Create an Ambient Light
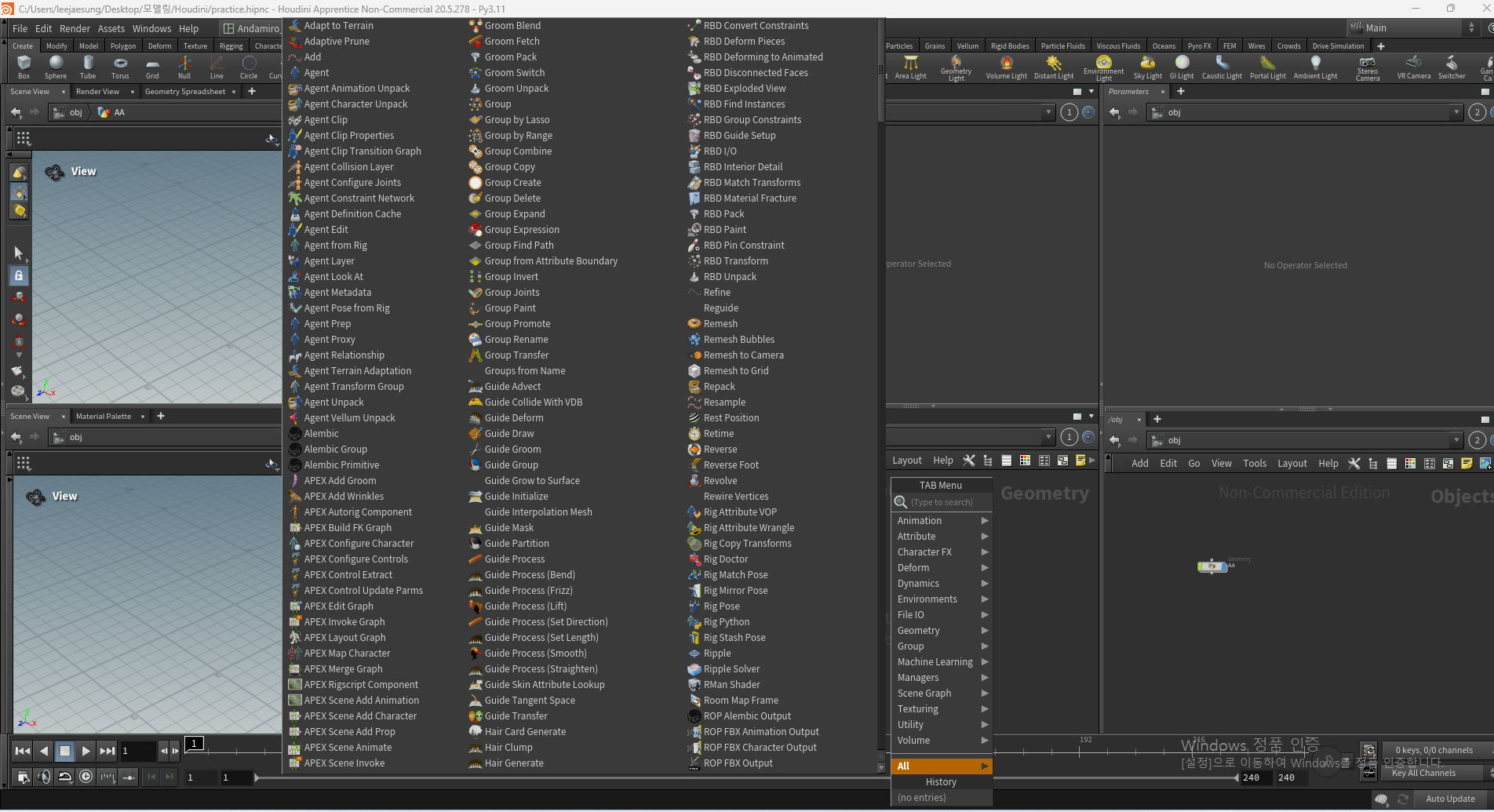Screen dimensions: 1494x812 click(1315, 67)
